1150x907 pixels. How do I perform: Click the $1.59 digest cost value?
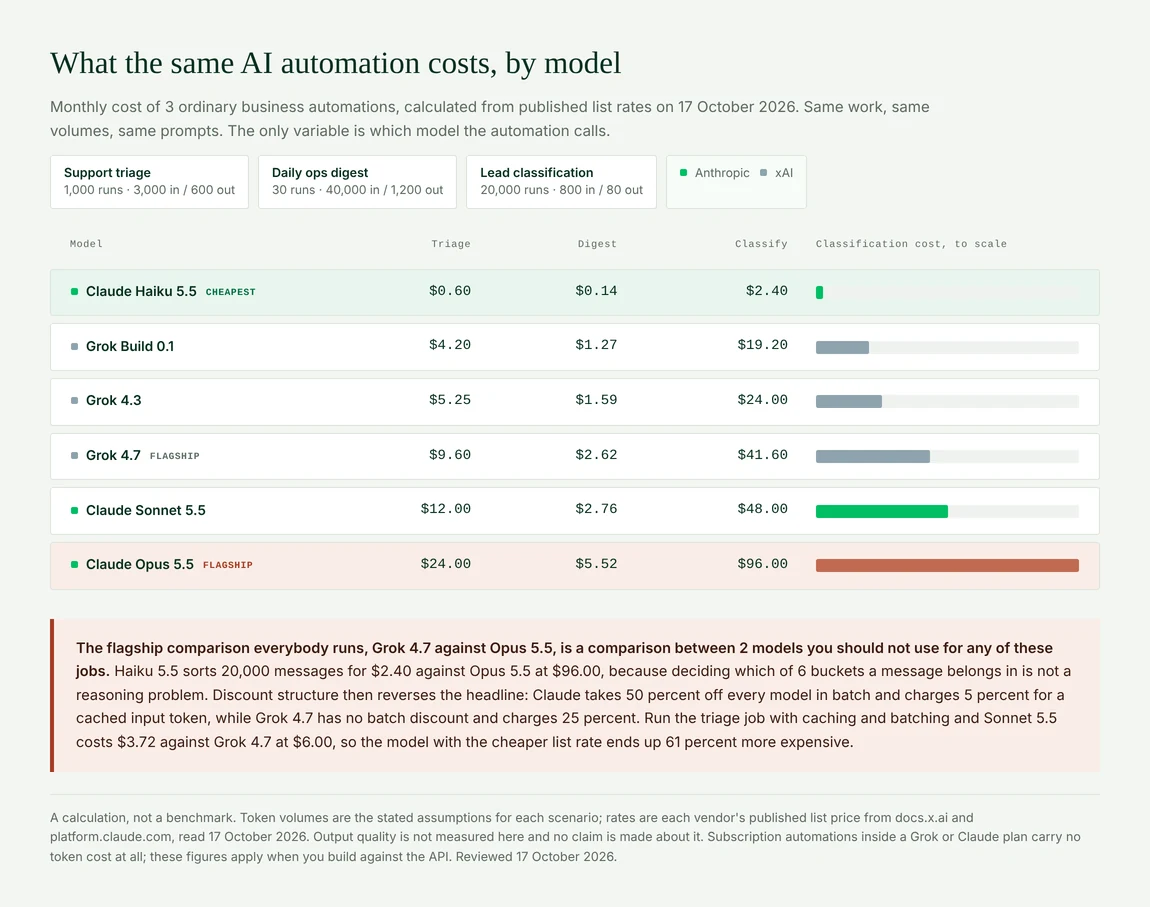click(x=596, y=400)
